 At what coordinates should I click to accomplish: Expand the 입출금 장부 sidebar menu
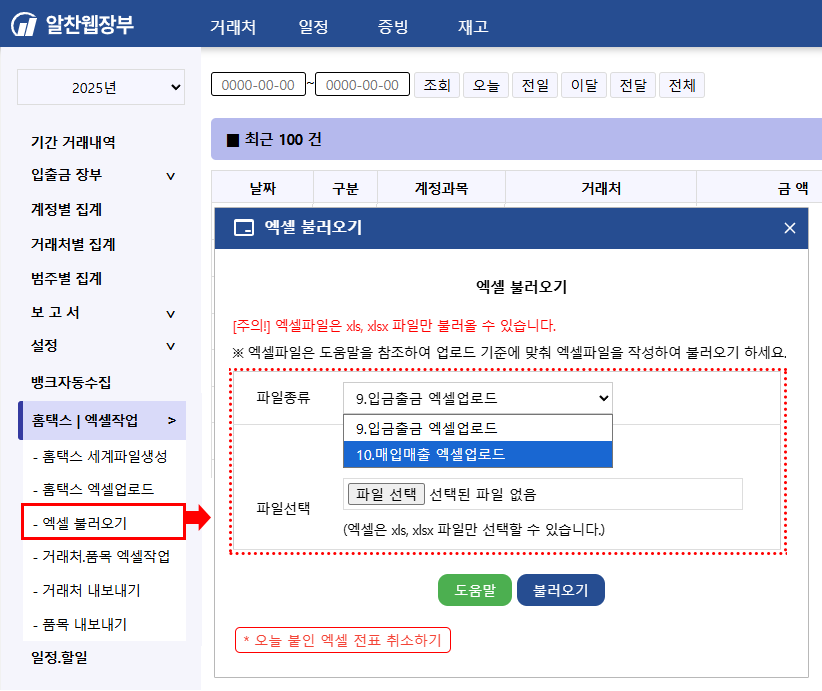[x=102, y=175]
